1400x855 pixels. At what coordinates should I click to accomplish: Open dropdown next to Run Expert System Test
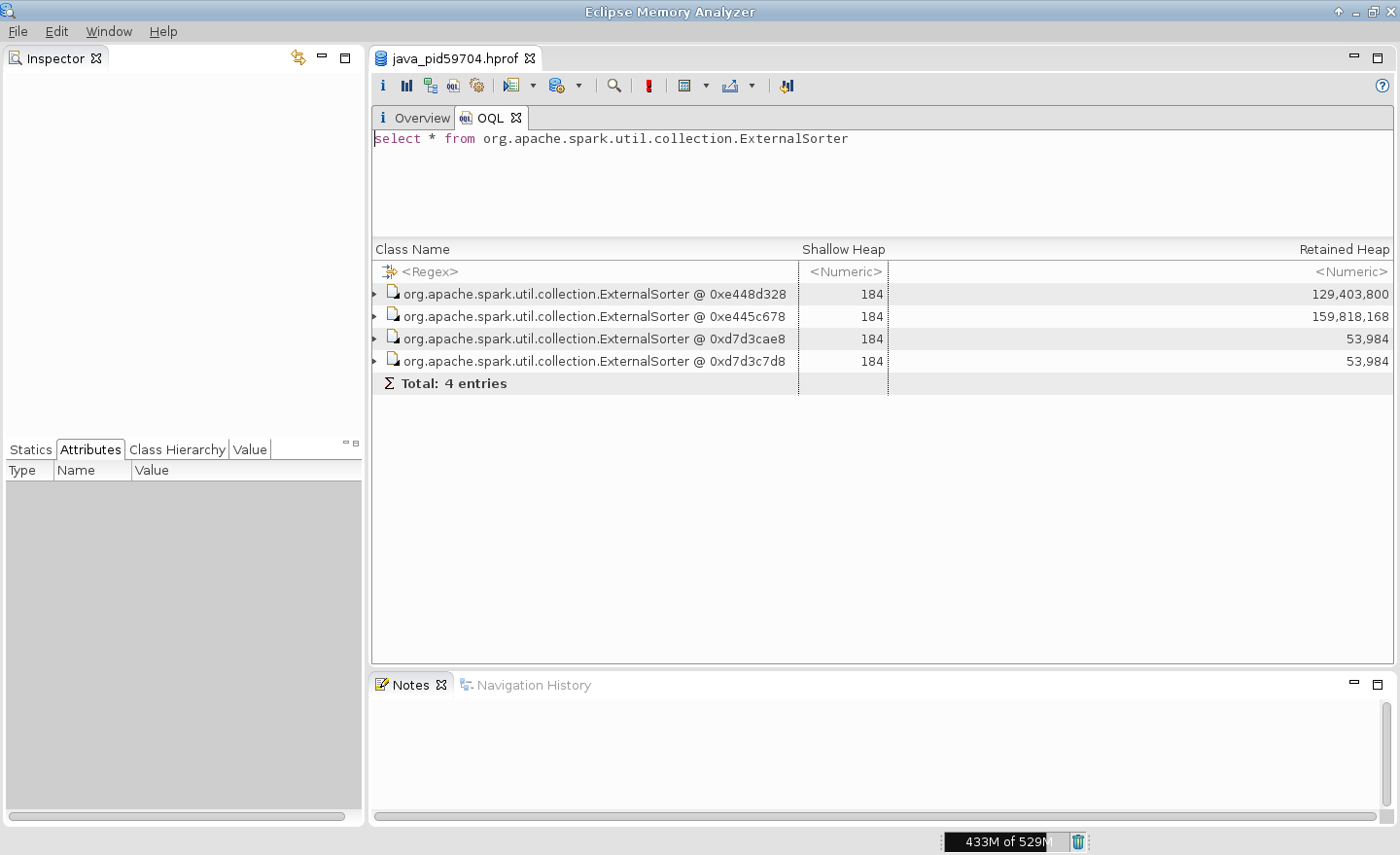coord(533,86)
